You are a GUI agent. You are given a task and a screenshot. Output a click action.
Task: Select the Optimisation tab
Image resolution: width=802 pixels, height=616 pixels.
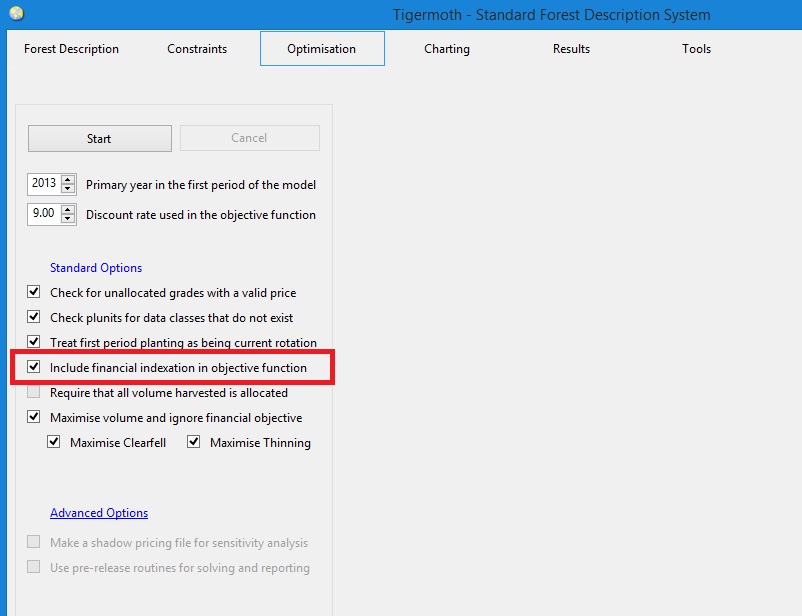(322, 49)
